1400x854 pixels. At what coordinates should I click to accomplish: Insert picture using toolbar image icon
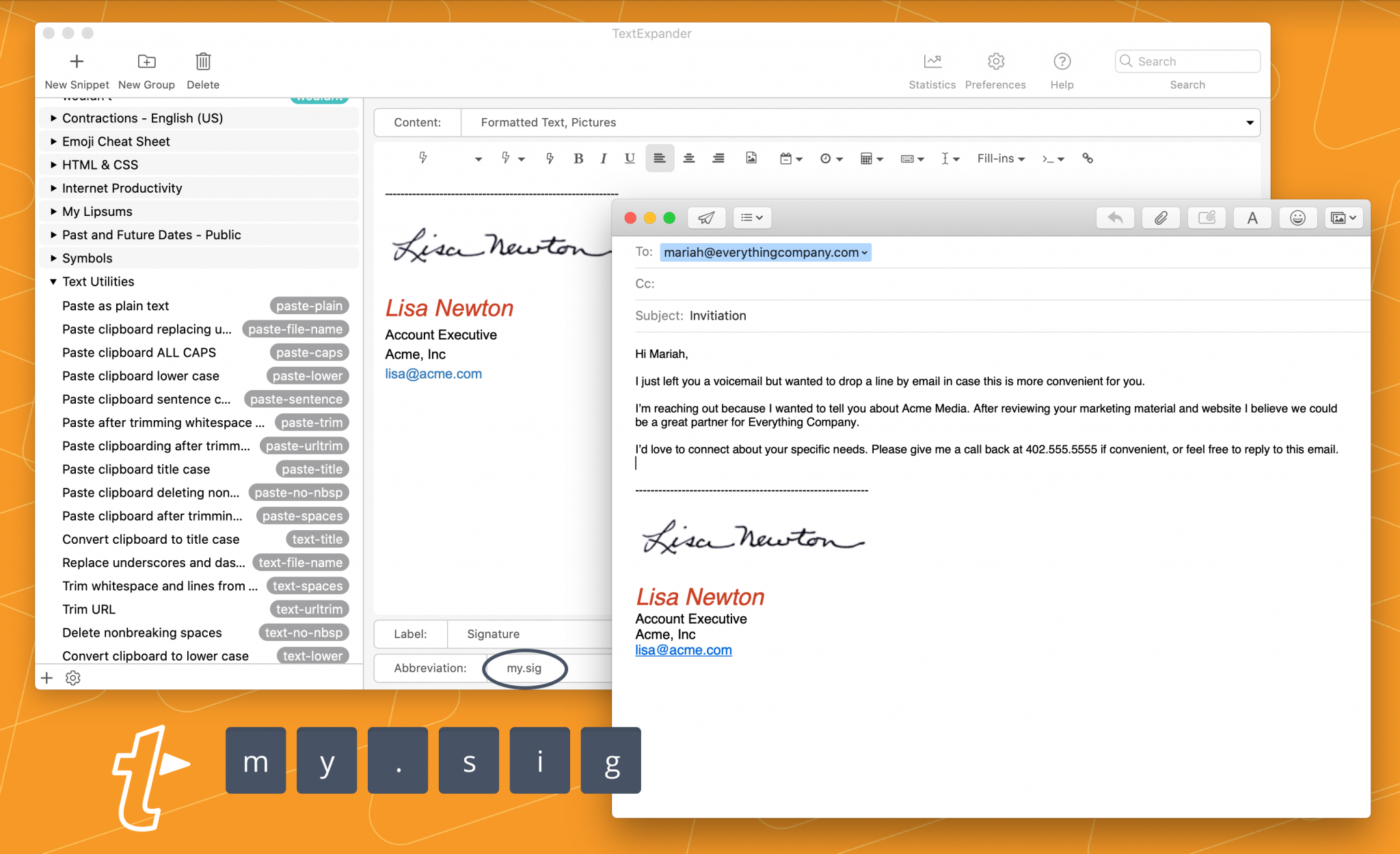(x=751, y=159)
